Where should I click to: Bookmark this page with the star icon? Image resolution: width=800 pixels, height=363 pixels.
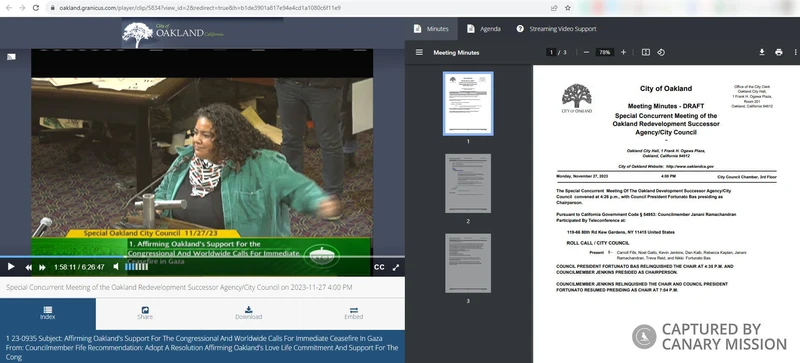pyautogui.click(x=567, y=8)
